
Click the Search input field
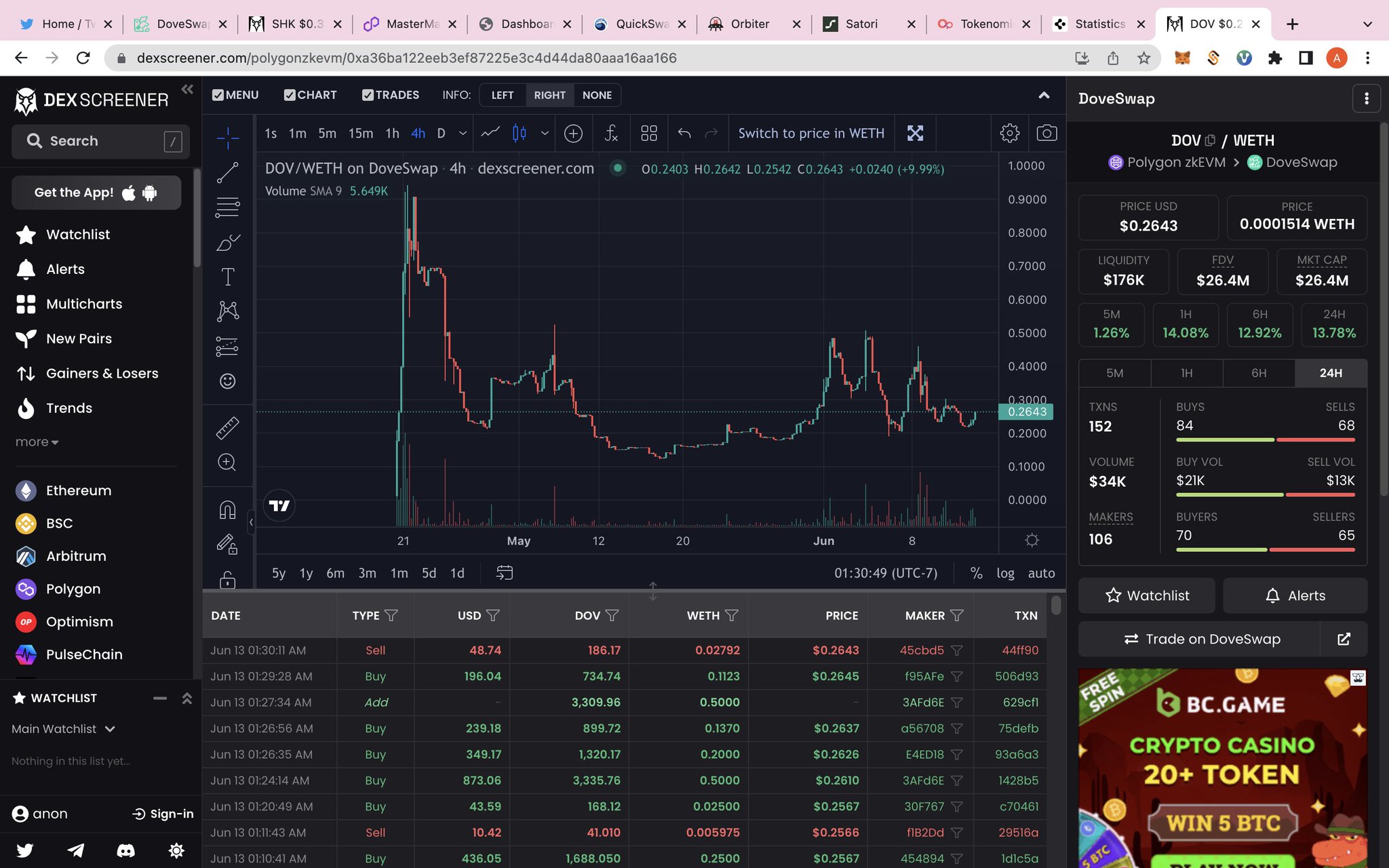tap(100, 141)
